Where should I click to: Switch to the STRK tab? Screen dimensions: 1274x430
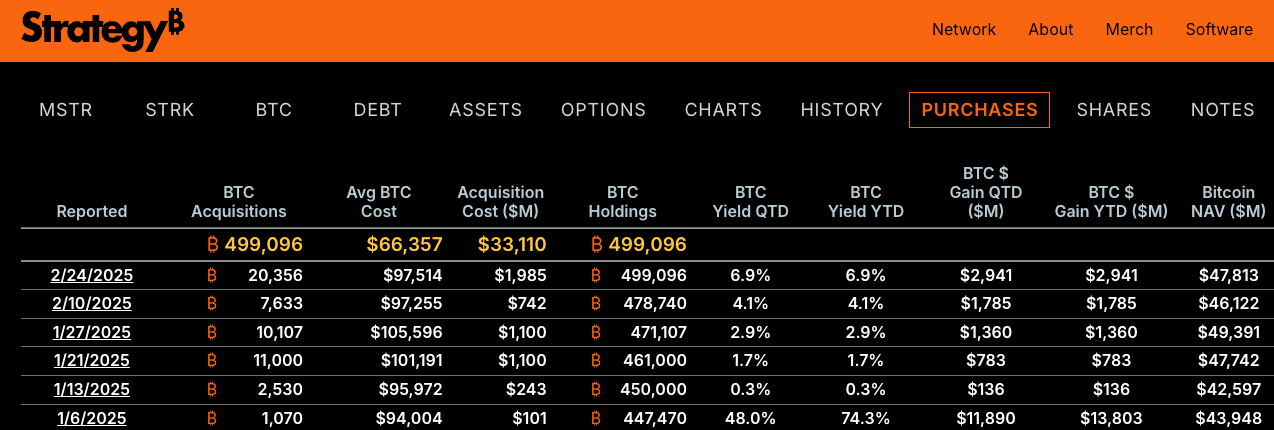tap(170, 110)
